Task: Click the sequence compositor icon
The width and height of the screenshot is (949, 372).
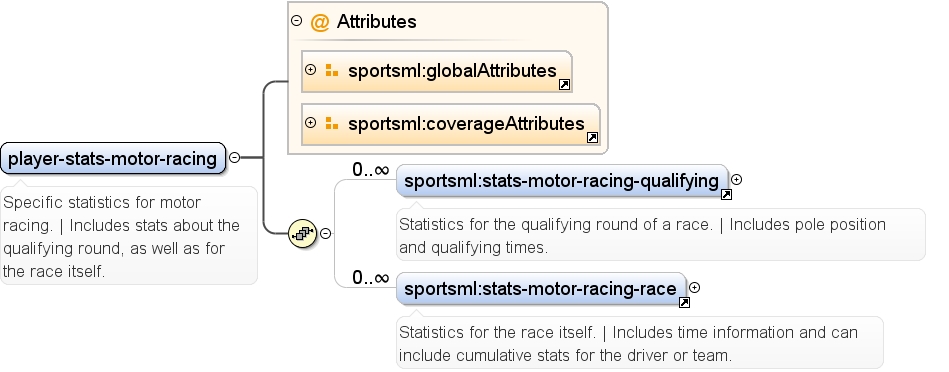Action: click(x=303, y=233)
